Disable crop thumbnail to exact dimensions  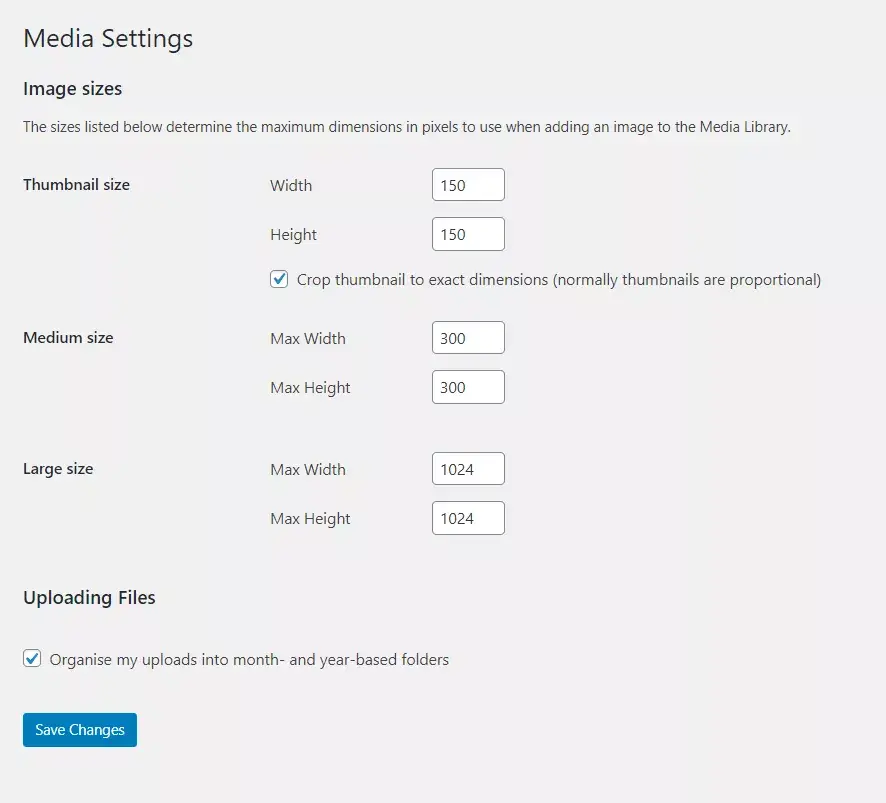pyautogui.click(x=279, y=279)
